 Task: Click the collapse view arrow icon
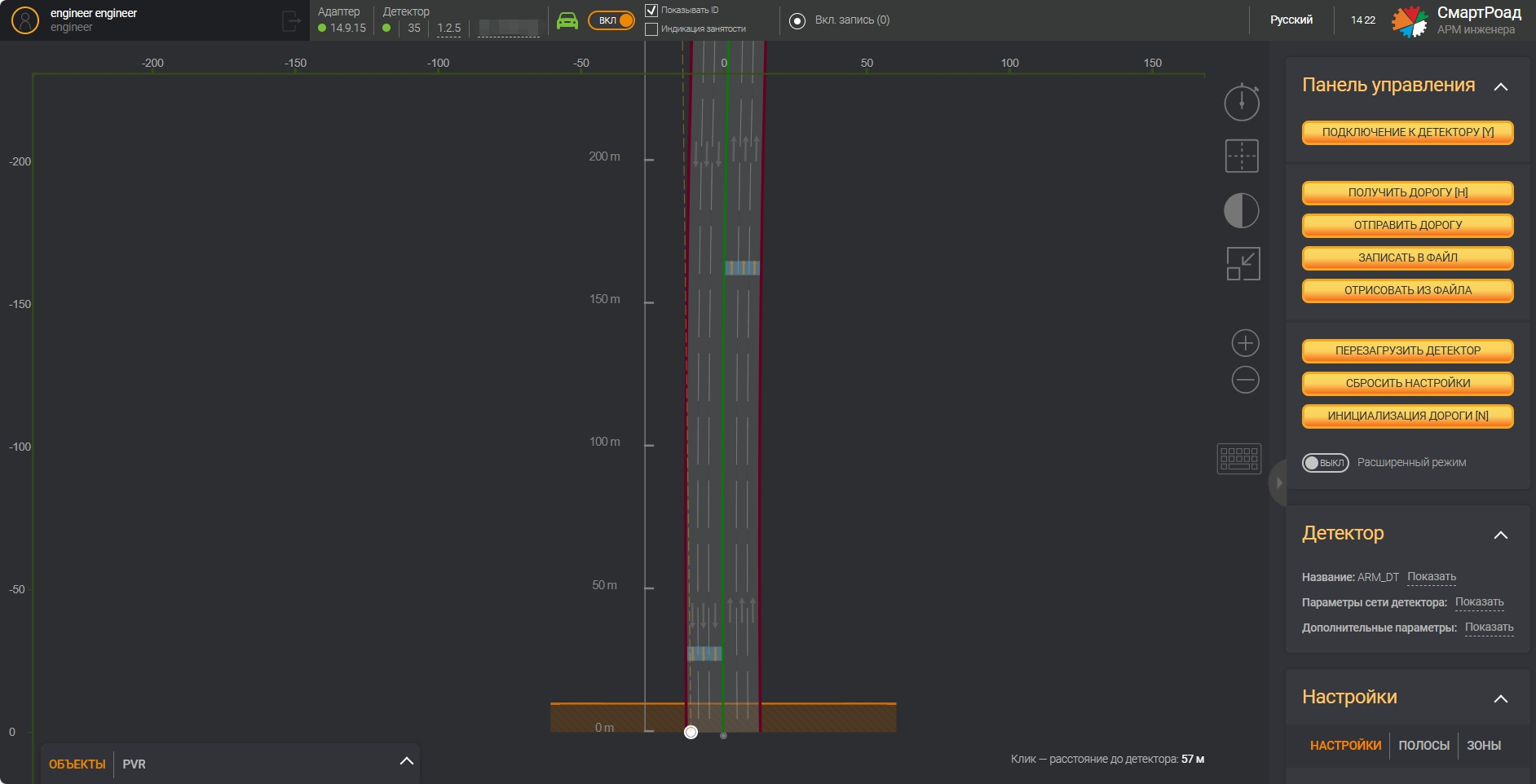1242,263
